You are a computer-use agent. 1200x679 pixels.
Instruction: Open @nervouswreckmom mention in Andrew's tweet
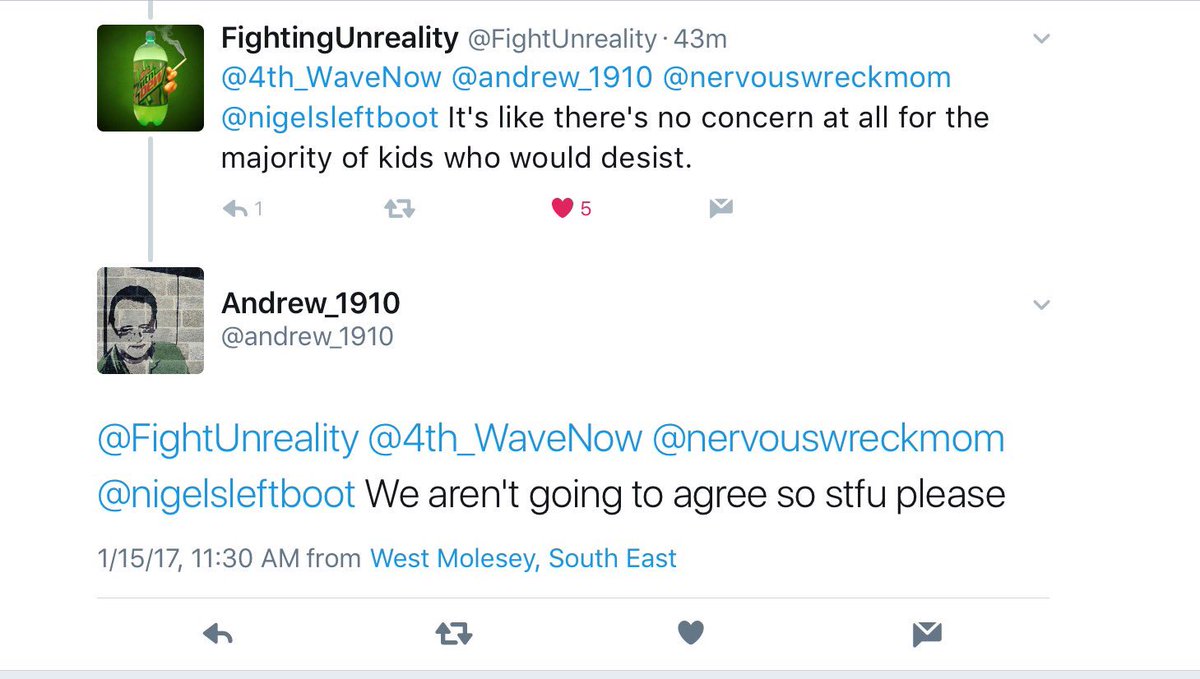827,439
